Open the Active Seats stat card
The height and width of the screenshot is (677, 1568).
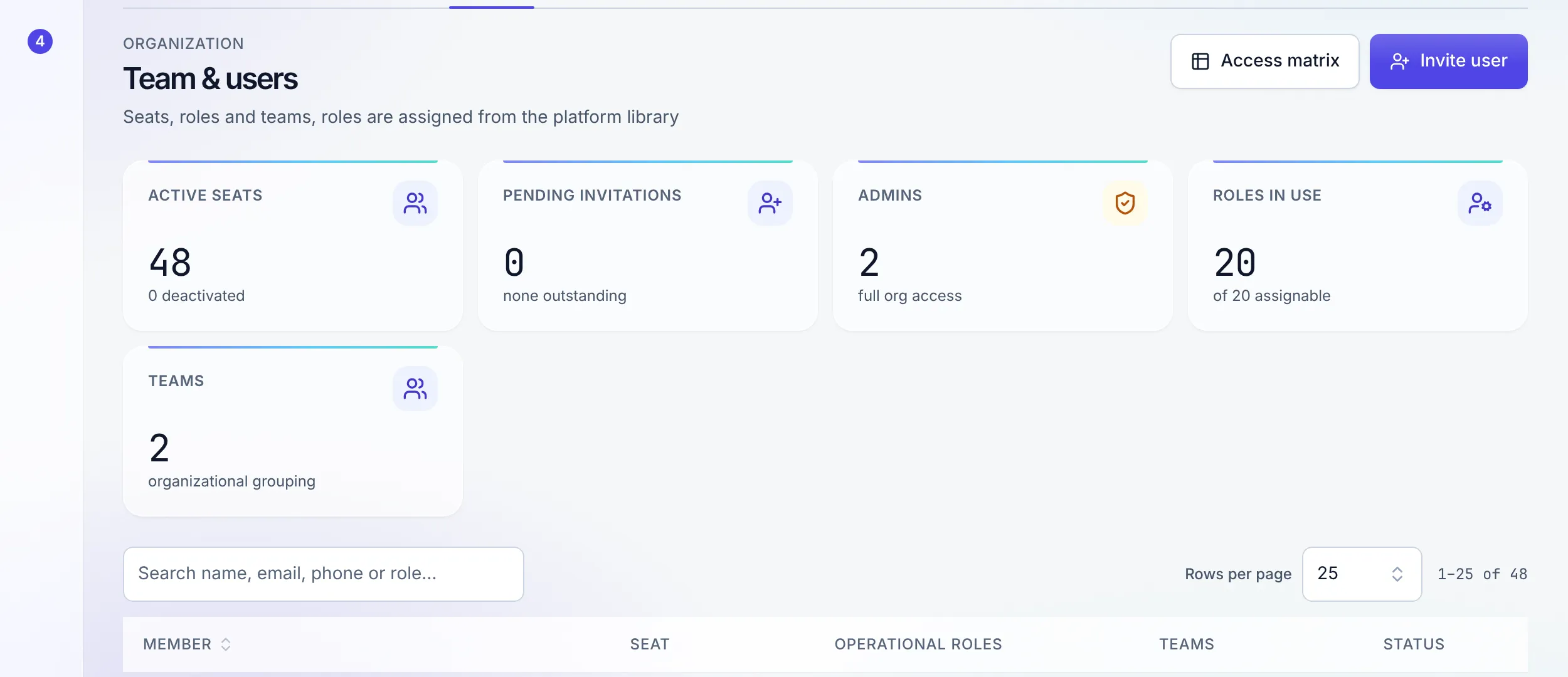pos(293,246)
